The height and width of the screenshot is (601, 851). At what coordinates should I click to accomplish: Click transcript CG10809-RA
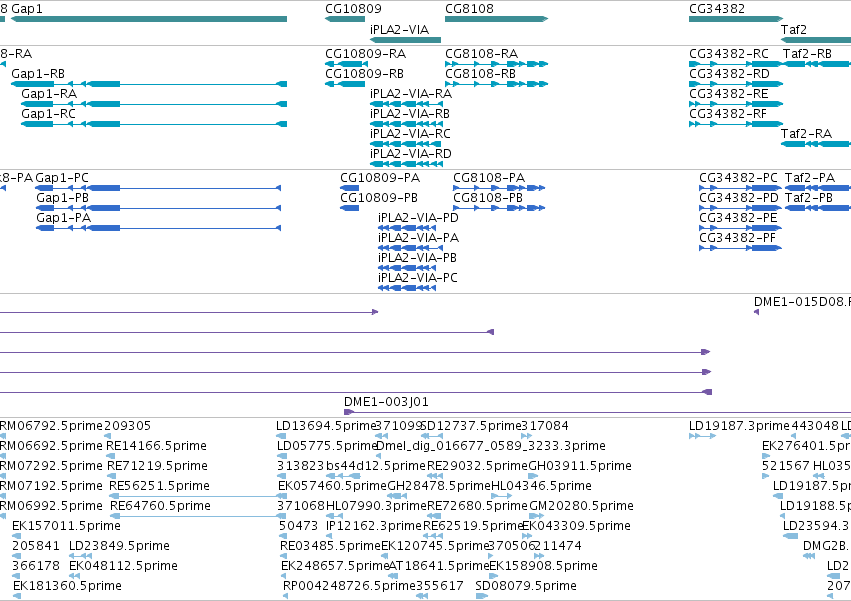tap(345, 64)
